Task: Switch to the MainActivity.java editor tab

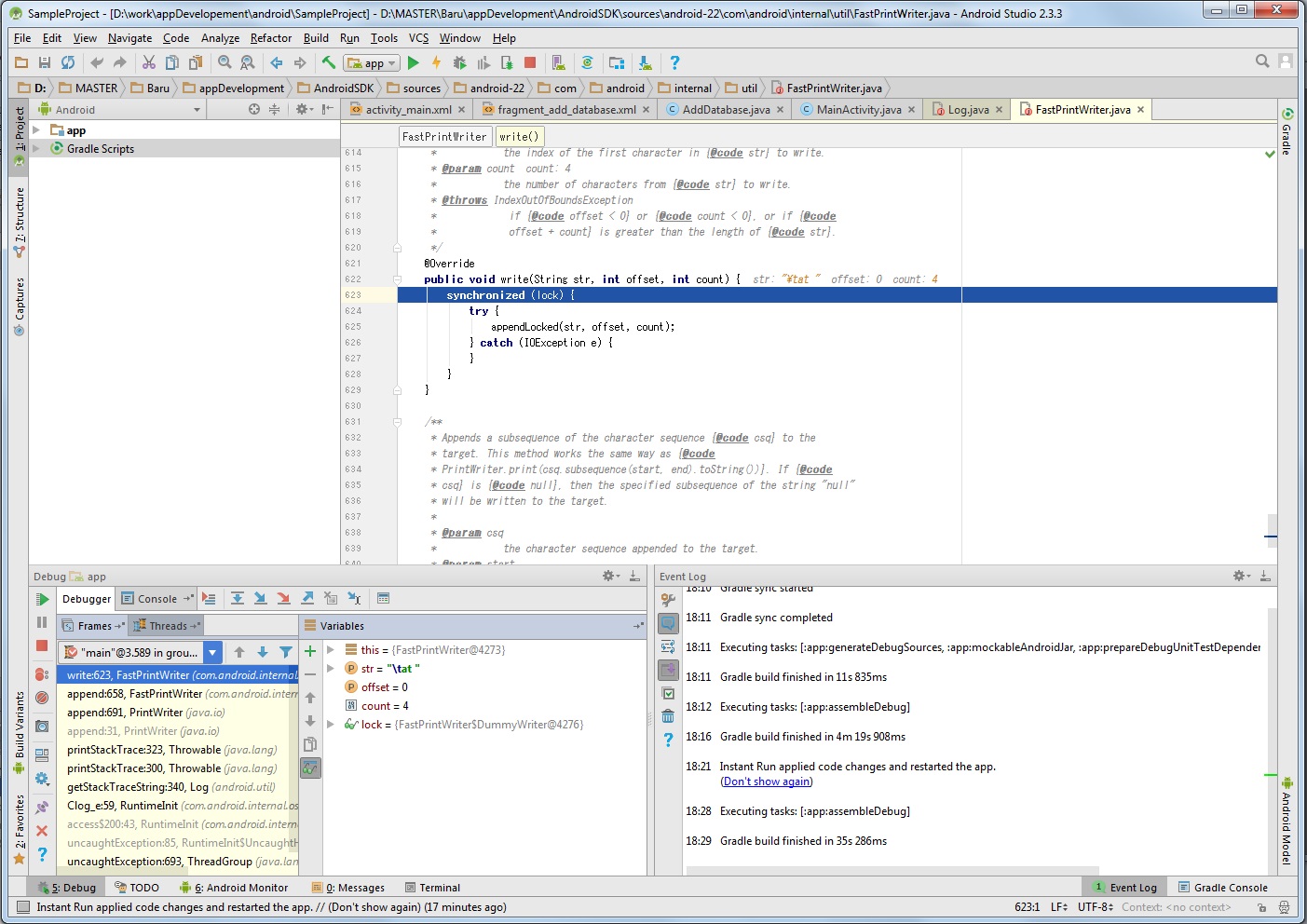Action: [x=858, y=110]
